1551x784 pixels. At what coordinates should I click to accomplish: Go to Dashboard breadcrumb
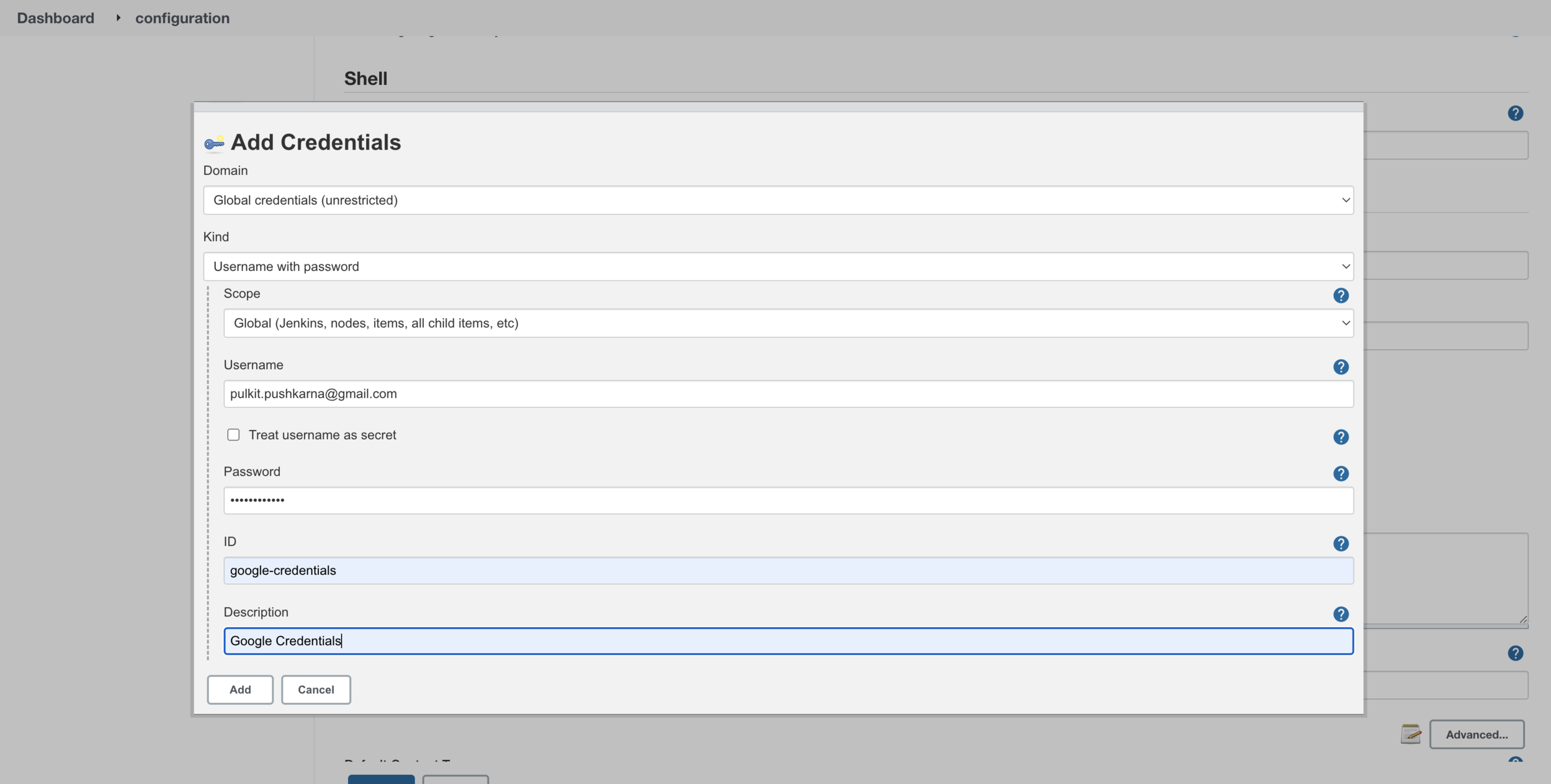tap(55, 18)
